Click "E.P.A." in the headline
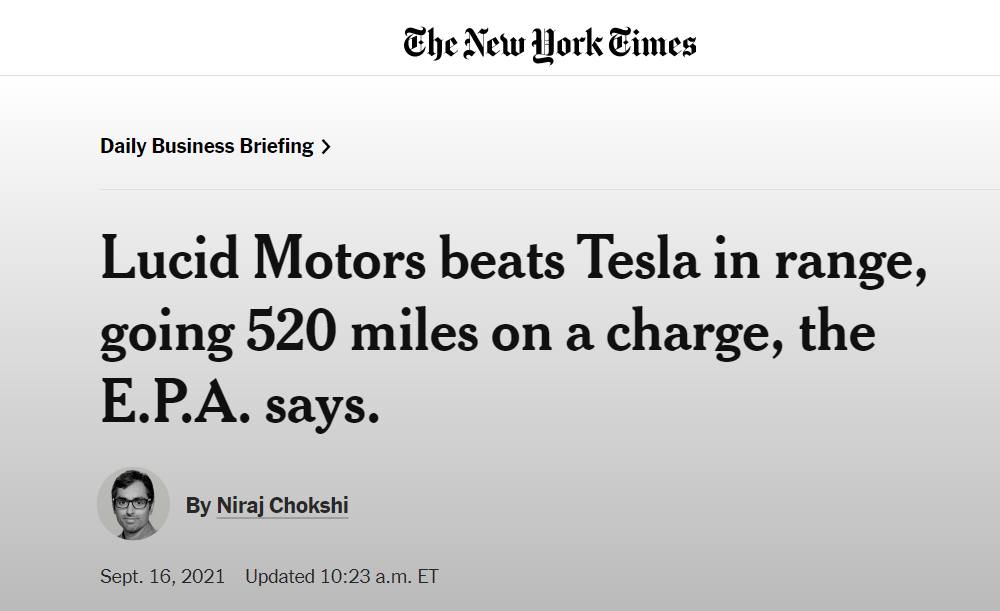 tap(174, 402)
